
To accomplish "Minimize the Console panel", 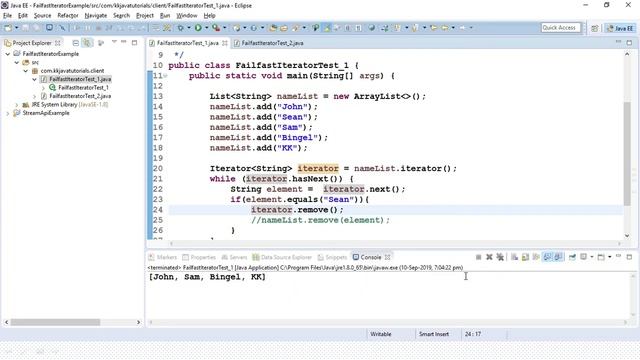I will coord(618,256).
